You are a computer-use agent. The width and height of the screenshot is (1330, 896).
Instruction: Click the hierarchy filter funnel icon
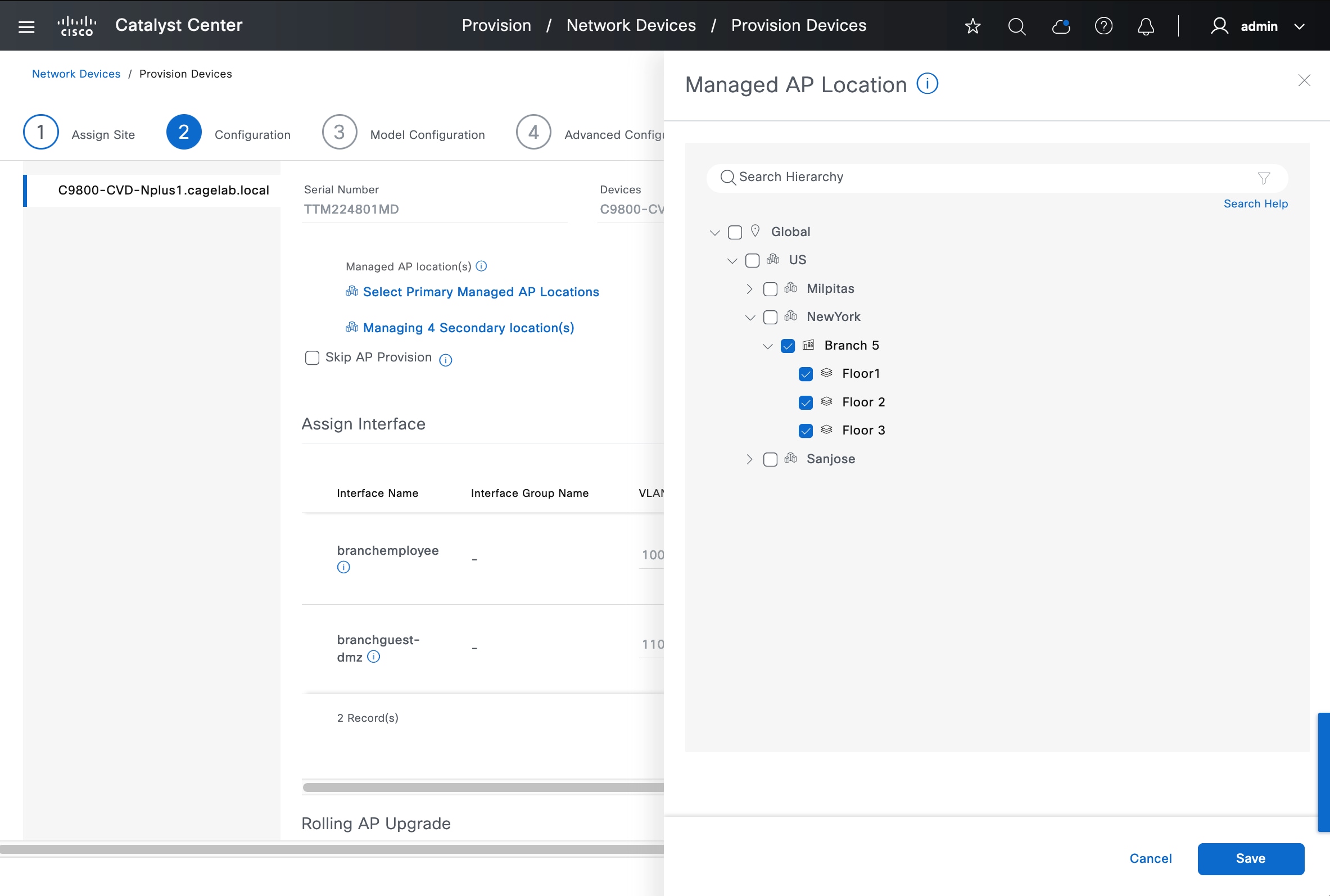coord(1263,178)
